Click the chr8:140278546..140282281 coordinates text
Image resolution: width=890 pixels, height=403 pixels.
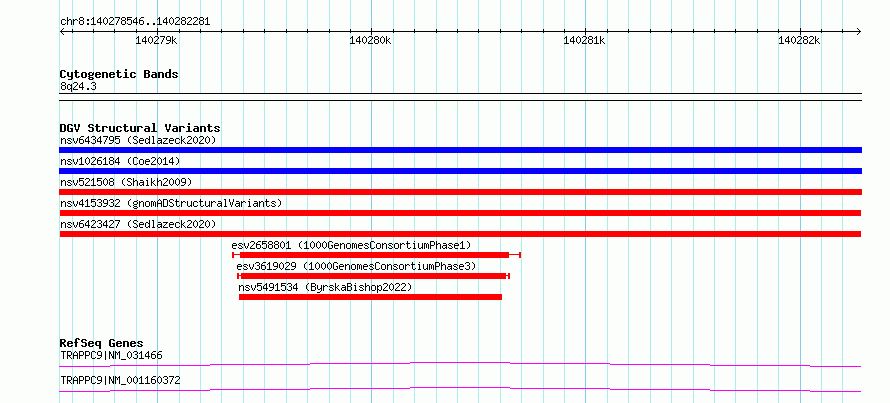[x=135, y=22]
